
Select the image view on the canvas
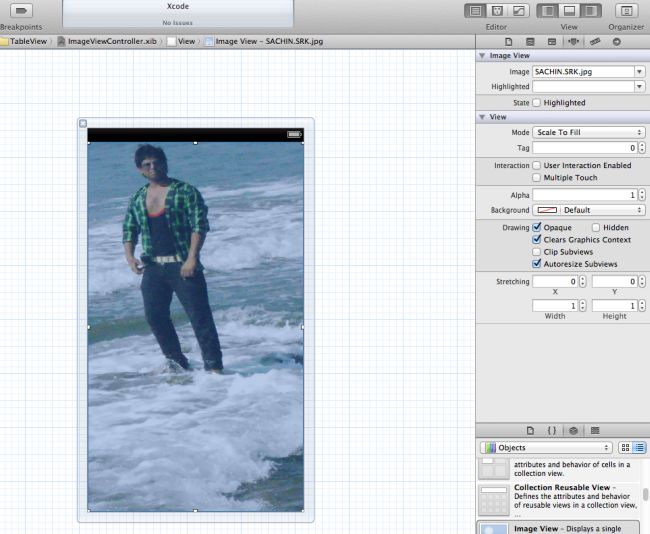pos(196,327)
